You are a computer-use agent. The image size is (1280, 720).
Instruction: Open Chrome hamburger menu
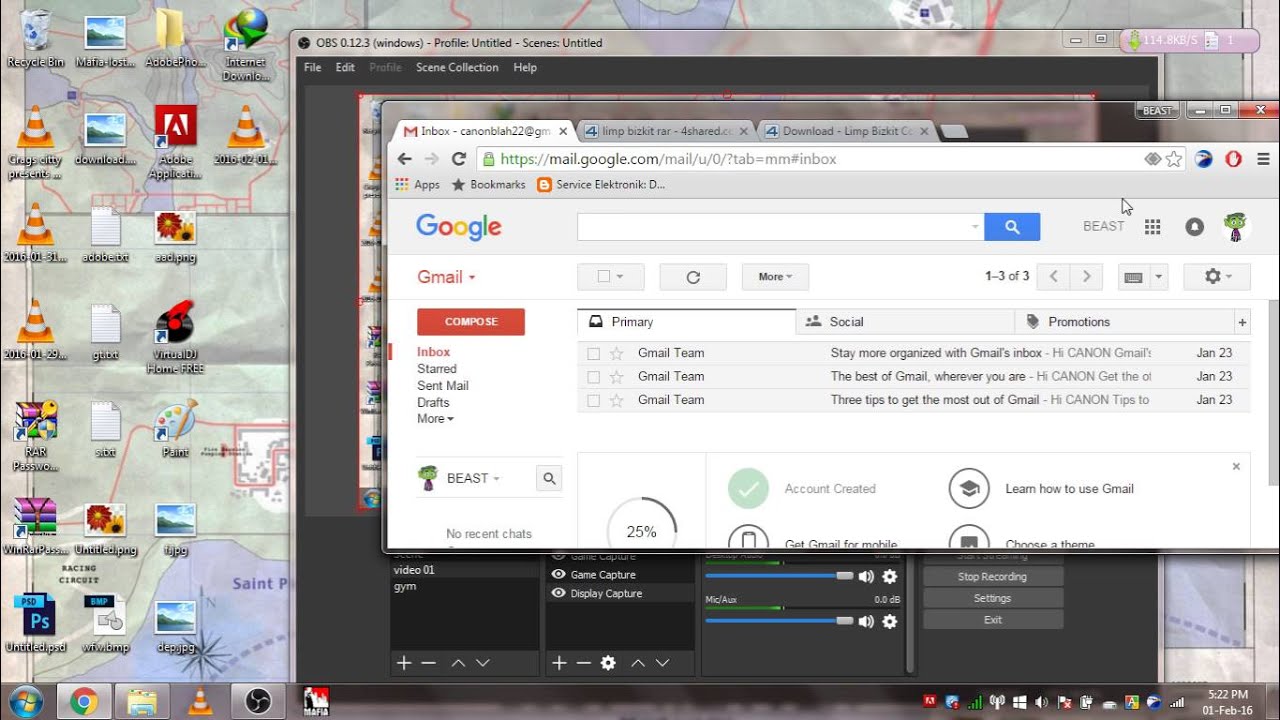(x=1263, y=159)
